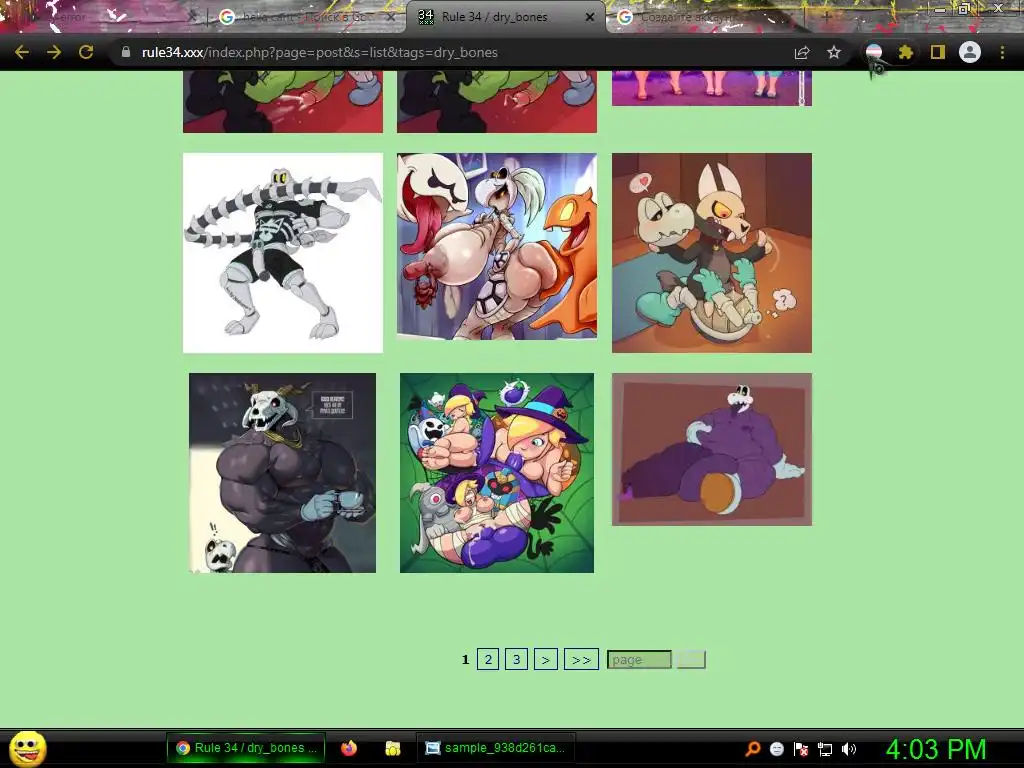Open the volume speaker tray icon
1024x768 pixels.
click(x=848, y=748)
